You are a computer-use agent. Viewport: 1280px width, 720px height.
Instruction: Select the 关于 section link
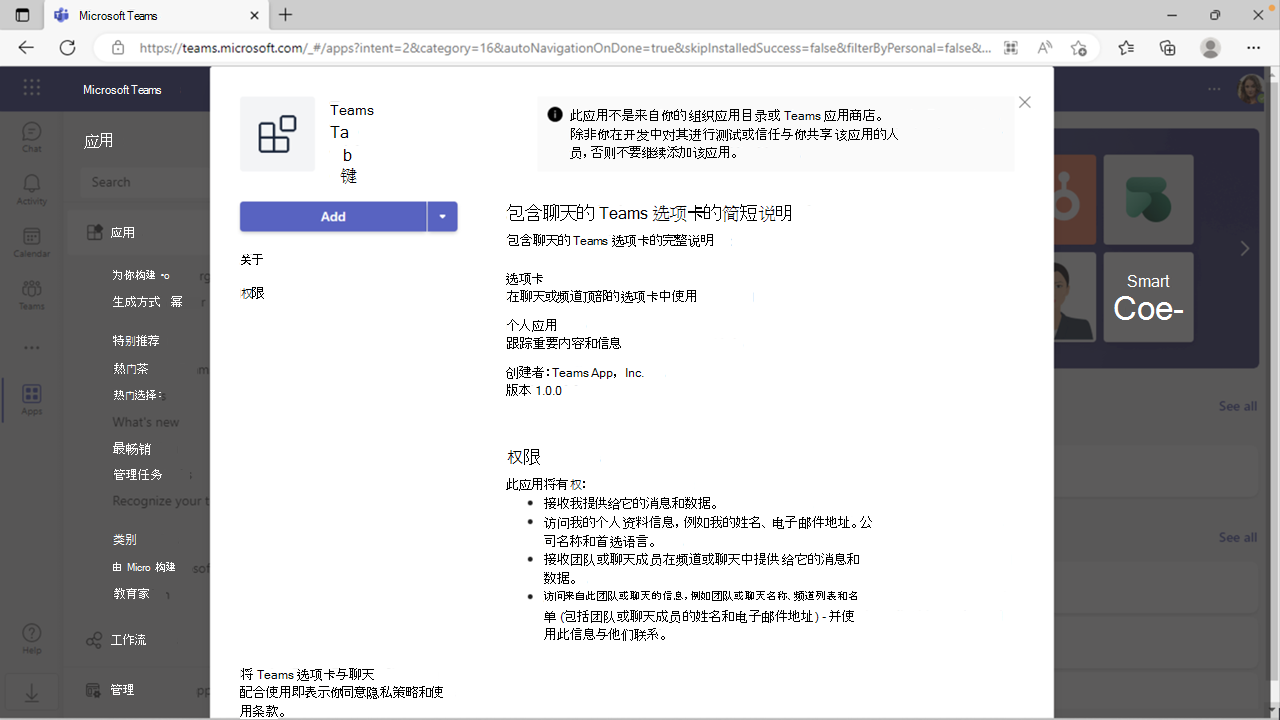point(252,260)
